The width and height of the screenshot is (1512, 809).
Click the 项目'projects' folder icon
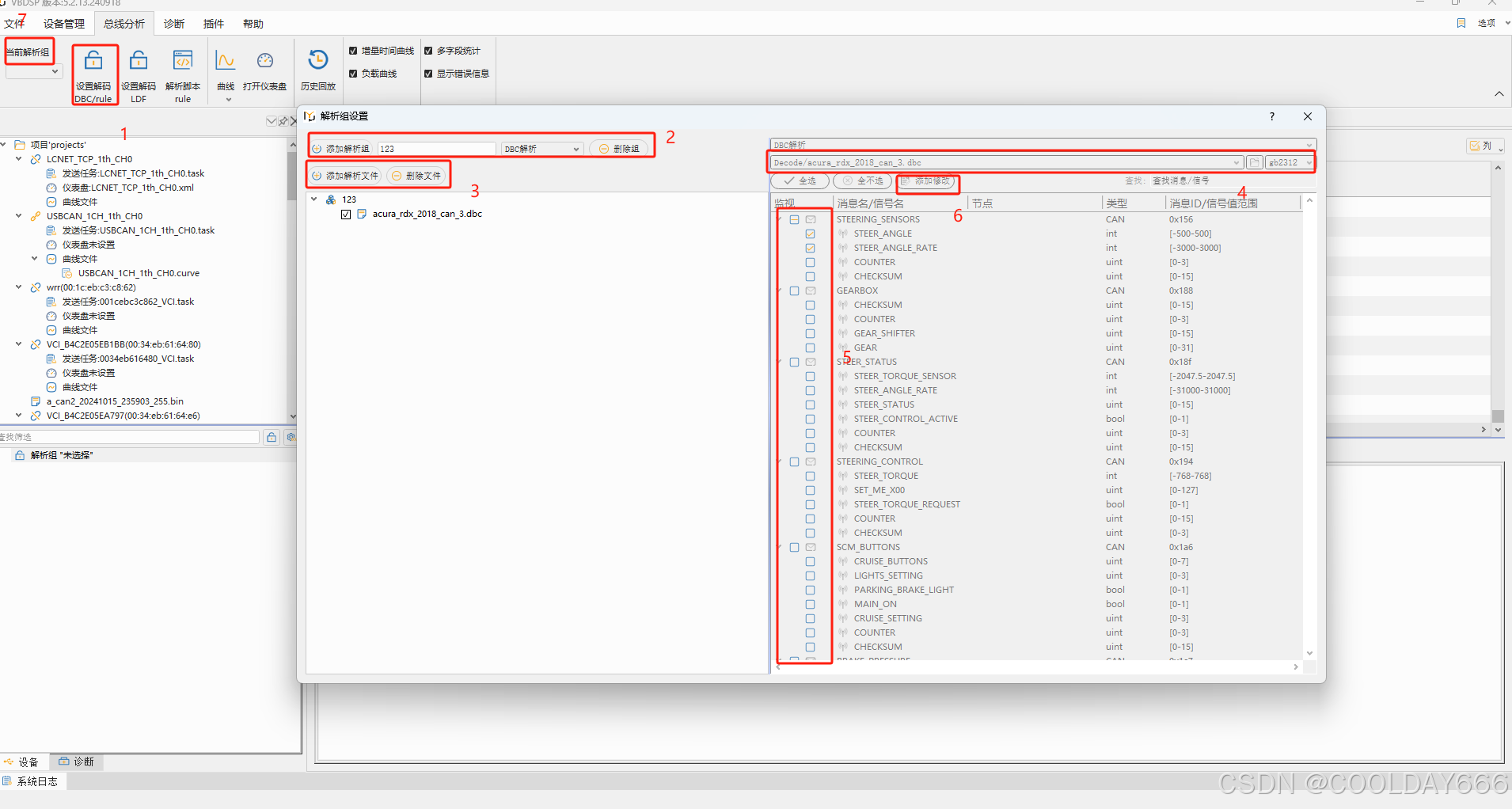[20, 145]
